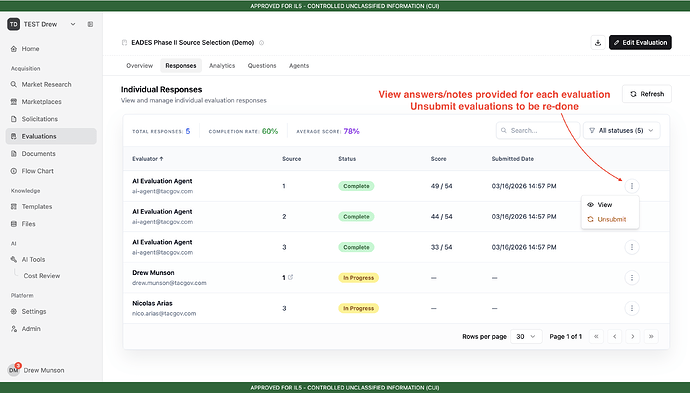Viewport: 690px width, 393px height.
Task: Go to previous page button
Action: coord(614,337)
